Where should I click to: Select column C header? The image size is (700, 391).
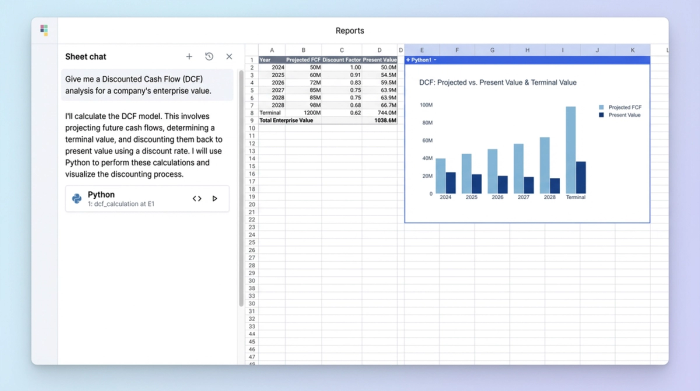coord(342,50)
